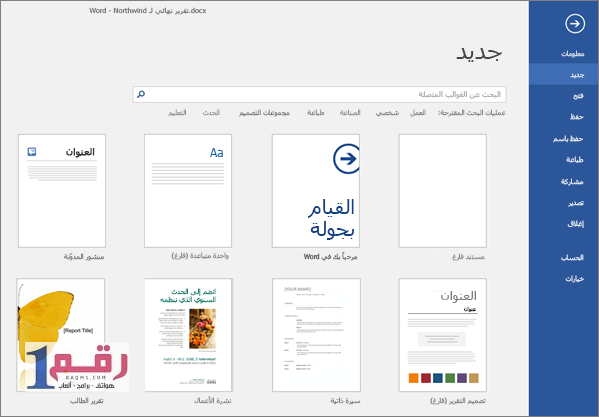Select the student report butterfly template
The image size is (599, 417).
coord(61,335)
